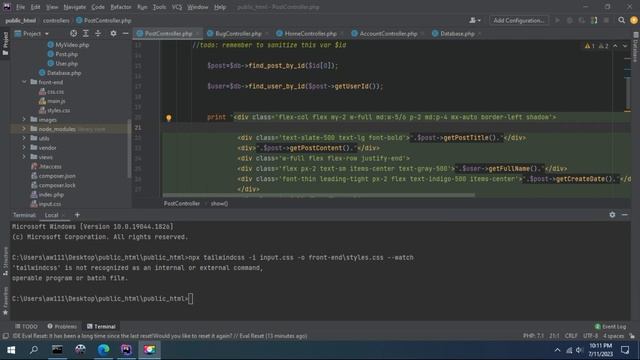The image size is (640, 360).
Task: Open Microsoft Edge from taskbar
Action: click(103, 350)
